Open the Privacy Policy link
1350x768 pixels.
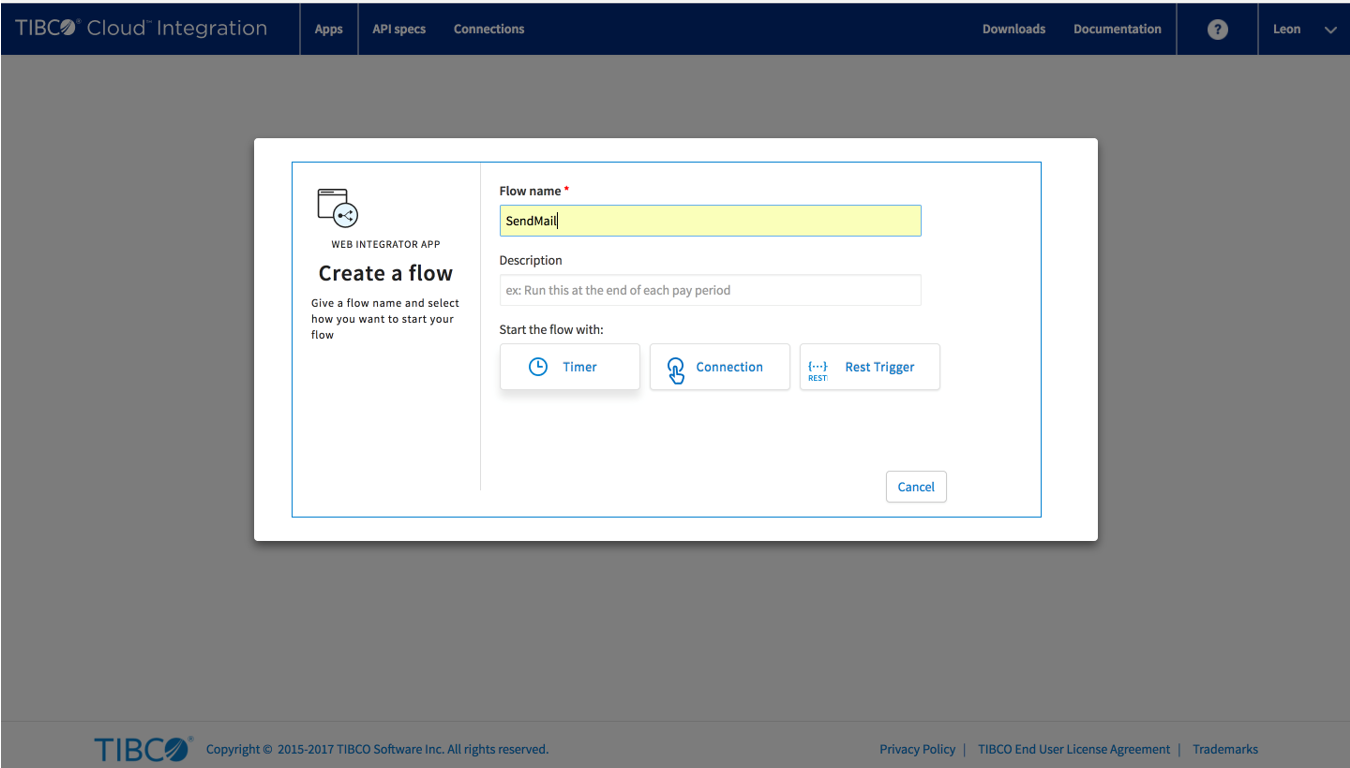917,749
